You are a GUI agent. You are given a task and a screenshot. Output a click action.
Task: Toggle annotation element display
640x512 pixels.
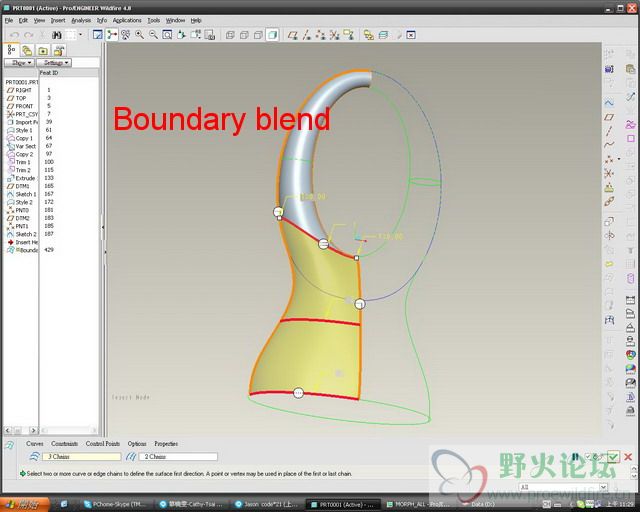[x=349, y=35]
